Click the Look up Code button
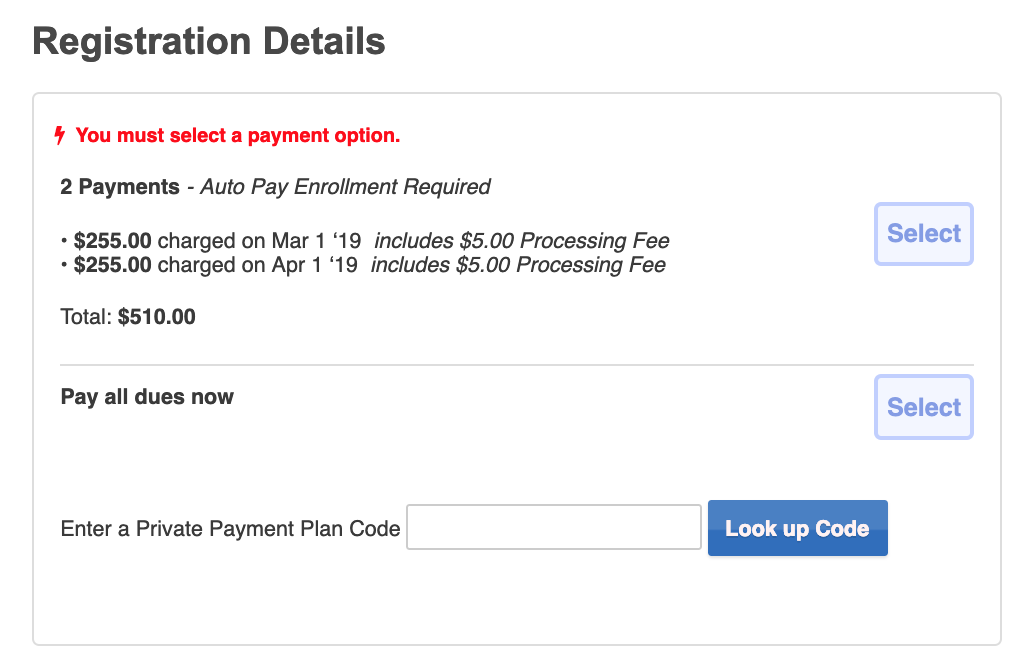 (x=797, y=528)
